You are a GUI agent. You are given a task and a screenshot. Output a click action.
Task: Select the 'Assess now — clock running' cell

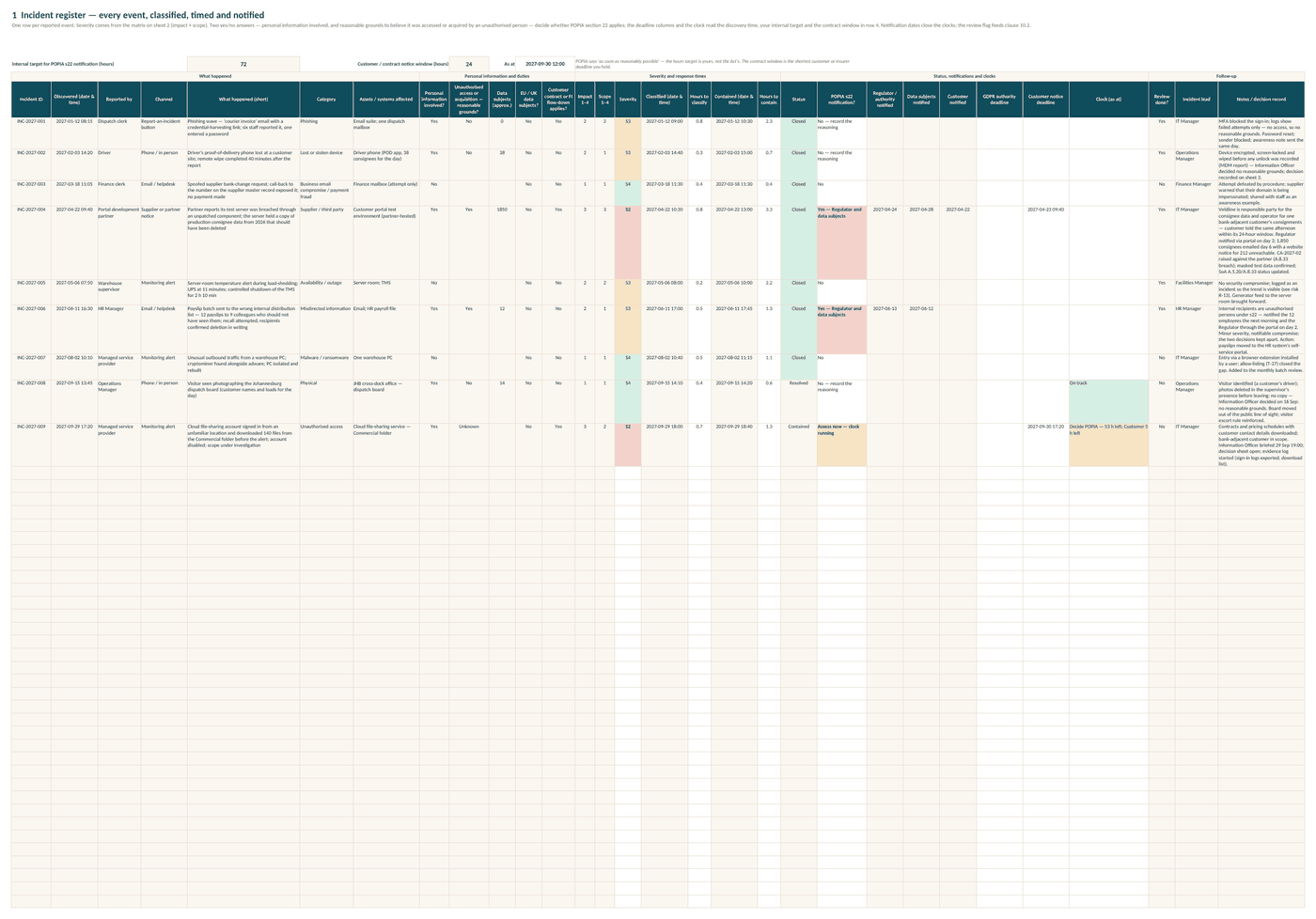click(841, 444)
